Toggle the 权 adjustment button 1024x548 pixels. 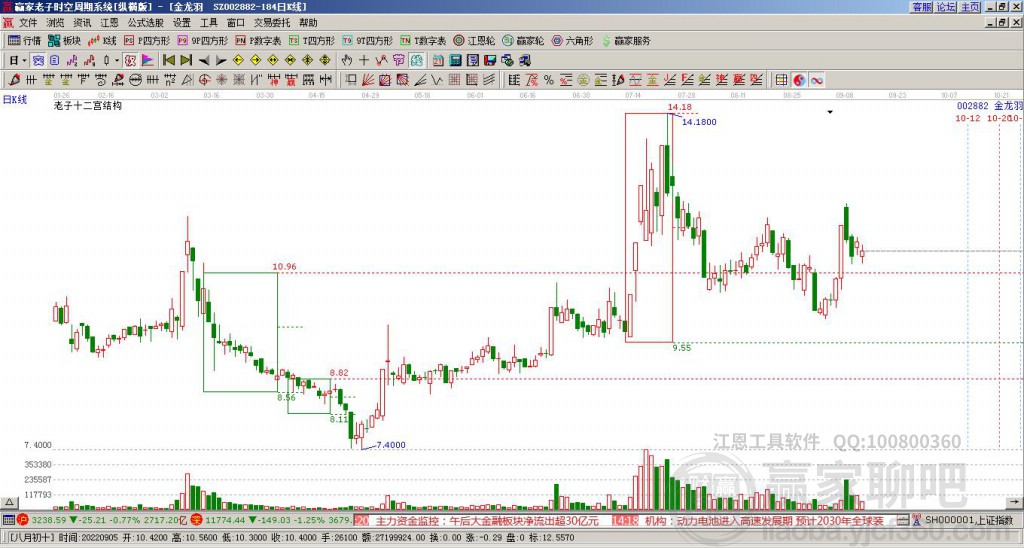130,60
